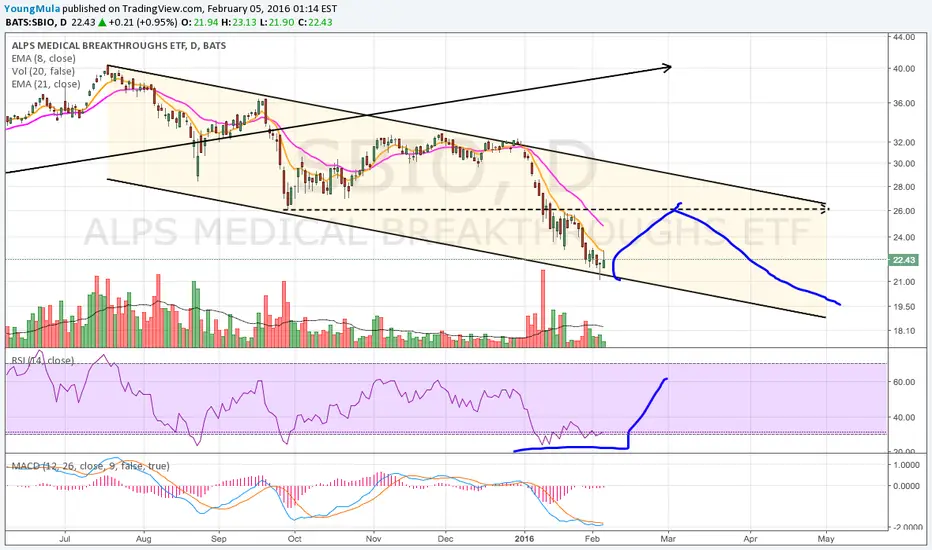Click the MACD 1.0000 axis label
The height and width of the screenshot is (550, 932).
click(x=906, y=465)
